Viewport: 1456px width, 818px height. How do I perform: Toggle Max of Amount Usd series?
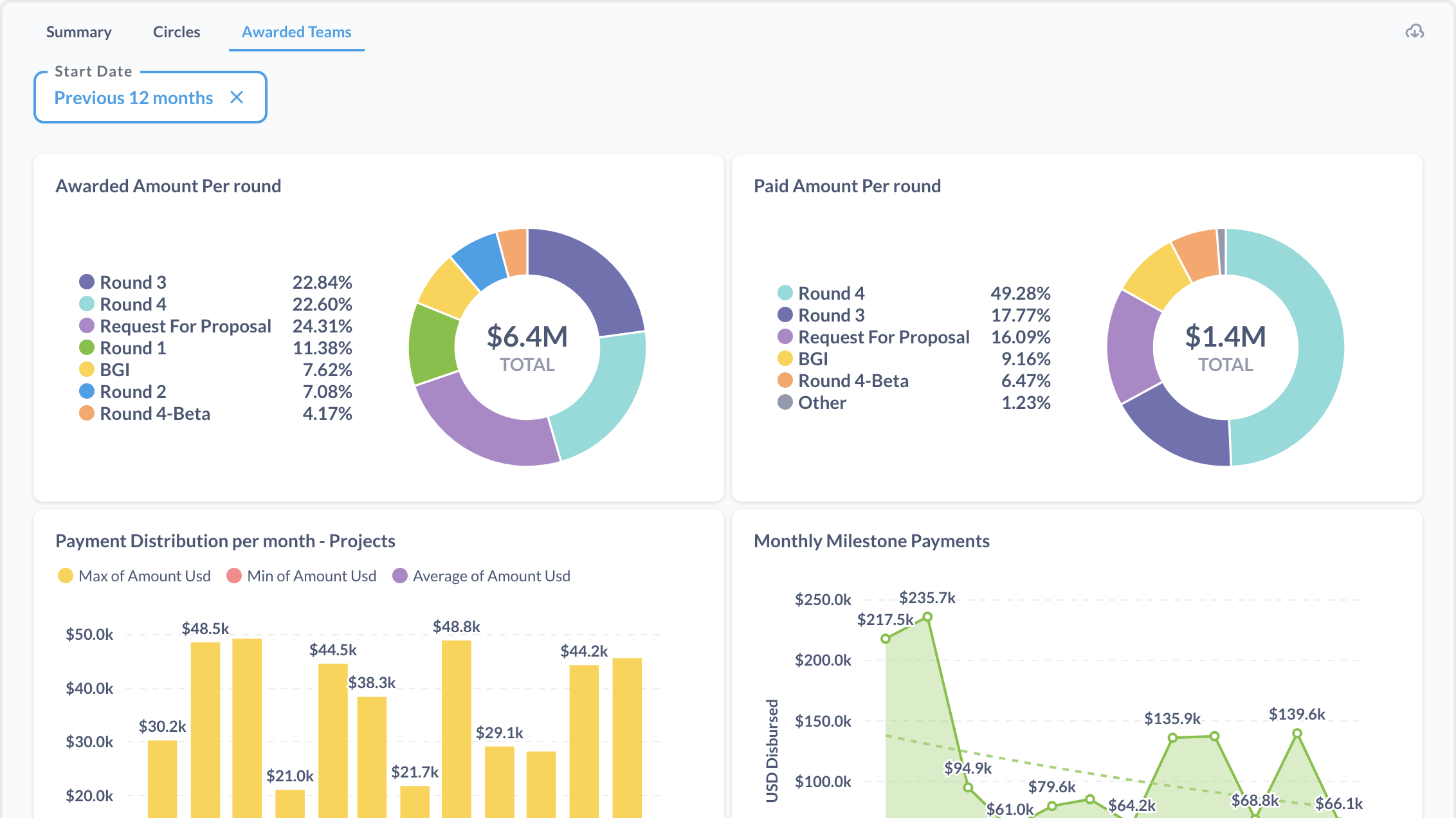pyautogui.click(x=134, y=576)
